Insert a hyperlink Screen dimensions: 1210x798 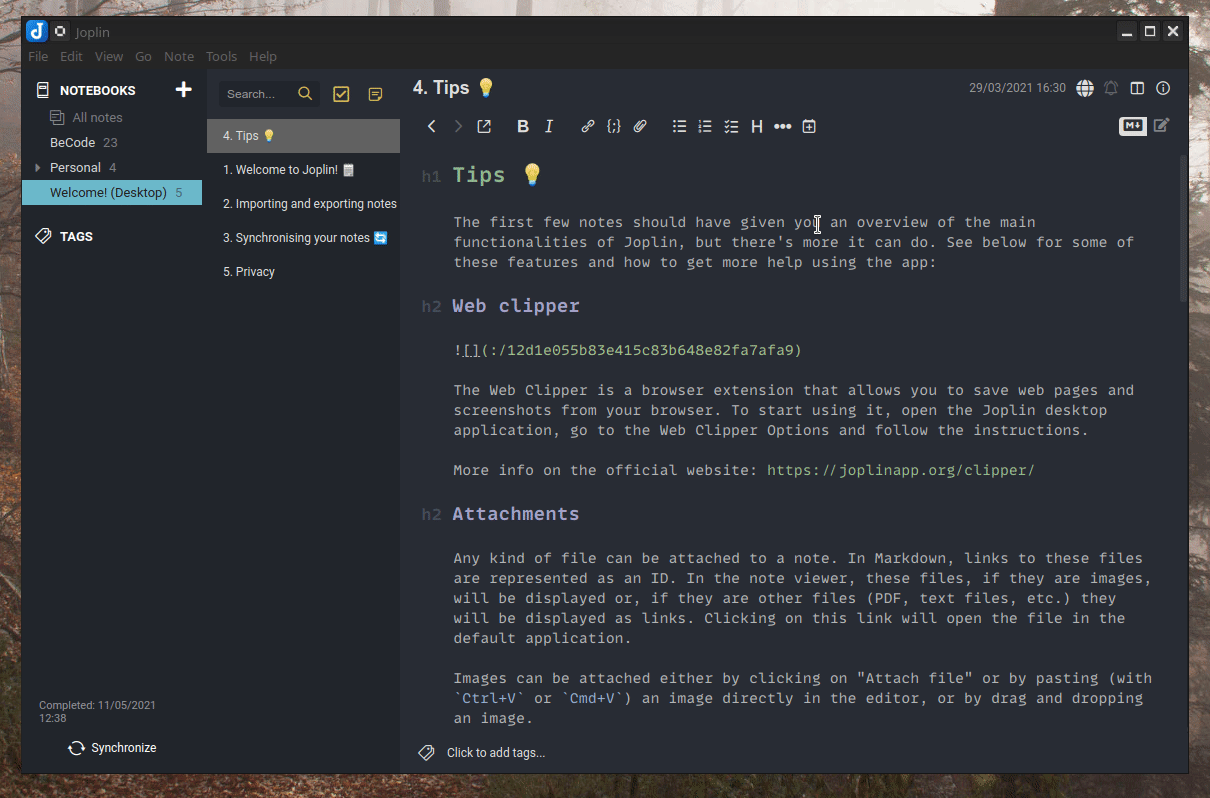coord(588,126)
